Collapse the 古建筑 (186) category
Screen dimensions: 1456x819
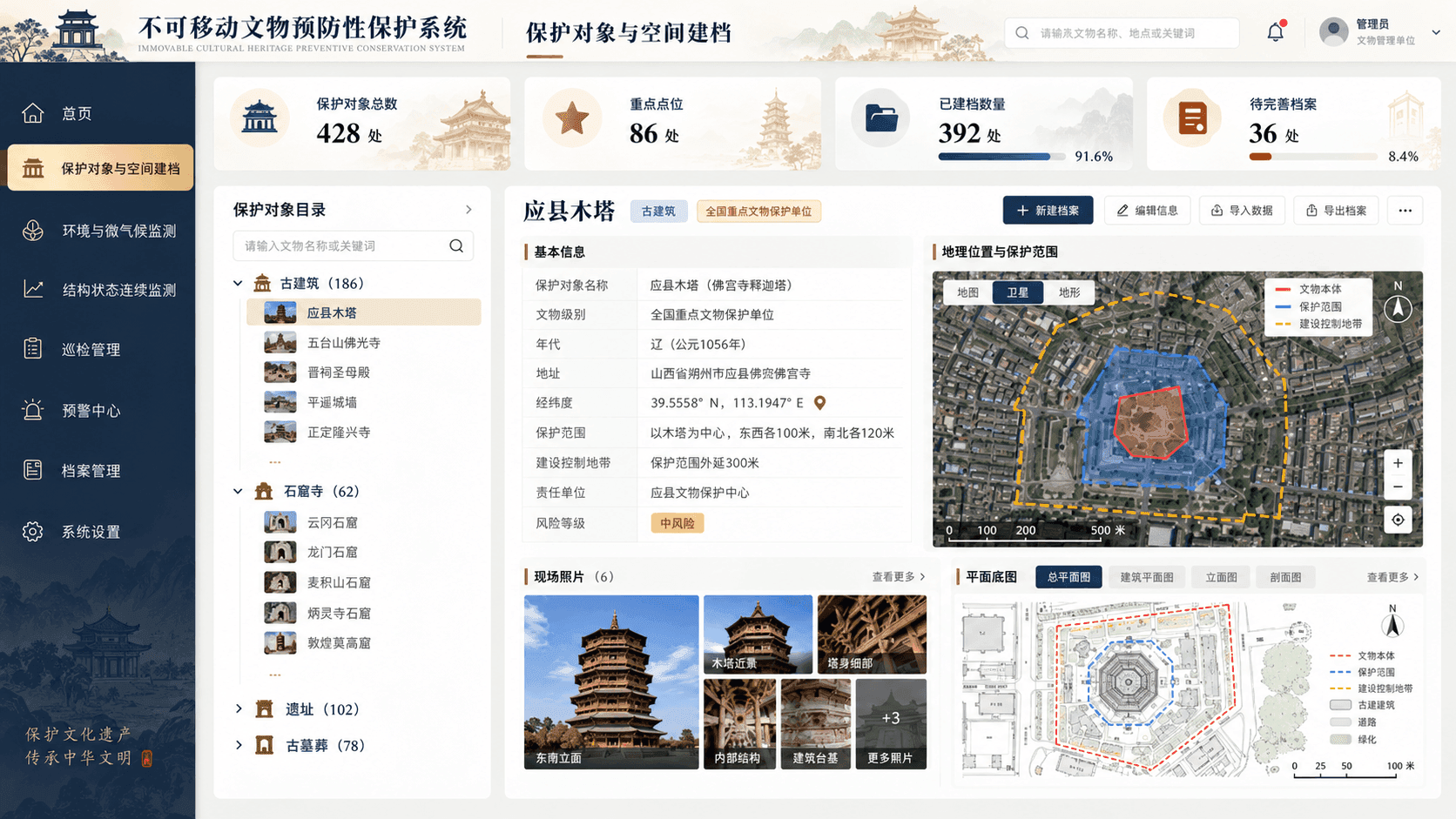tap(238, 283)
